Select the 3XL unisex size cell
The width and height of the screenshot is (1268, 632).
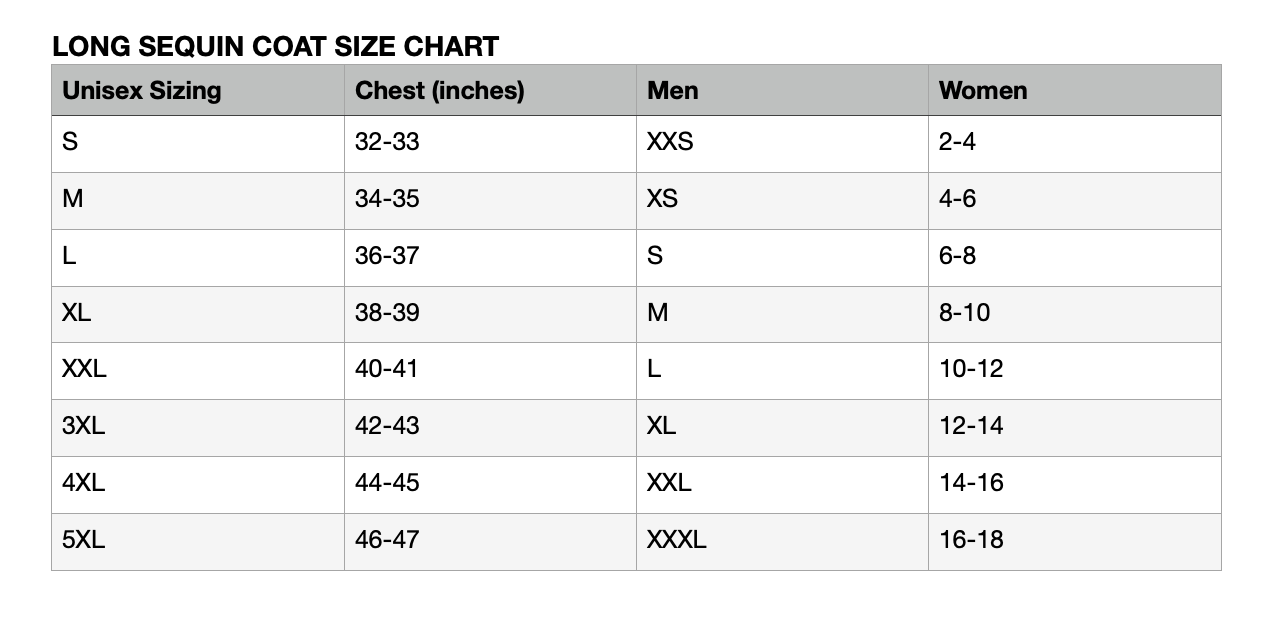click(x=83, y=426)
